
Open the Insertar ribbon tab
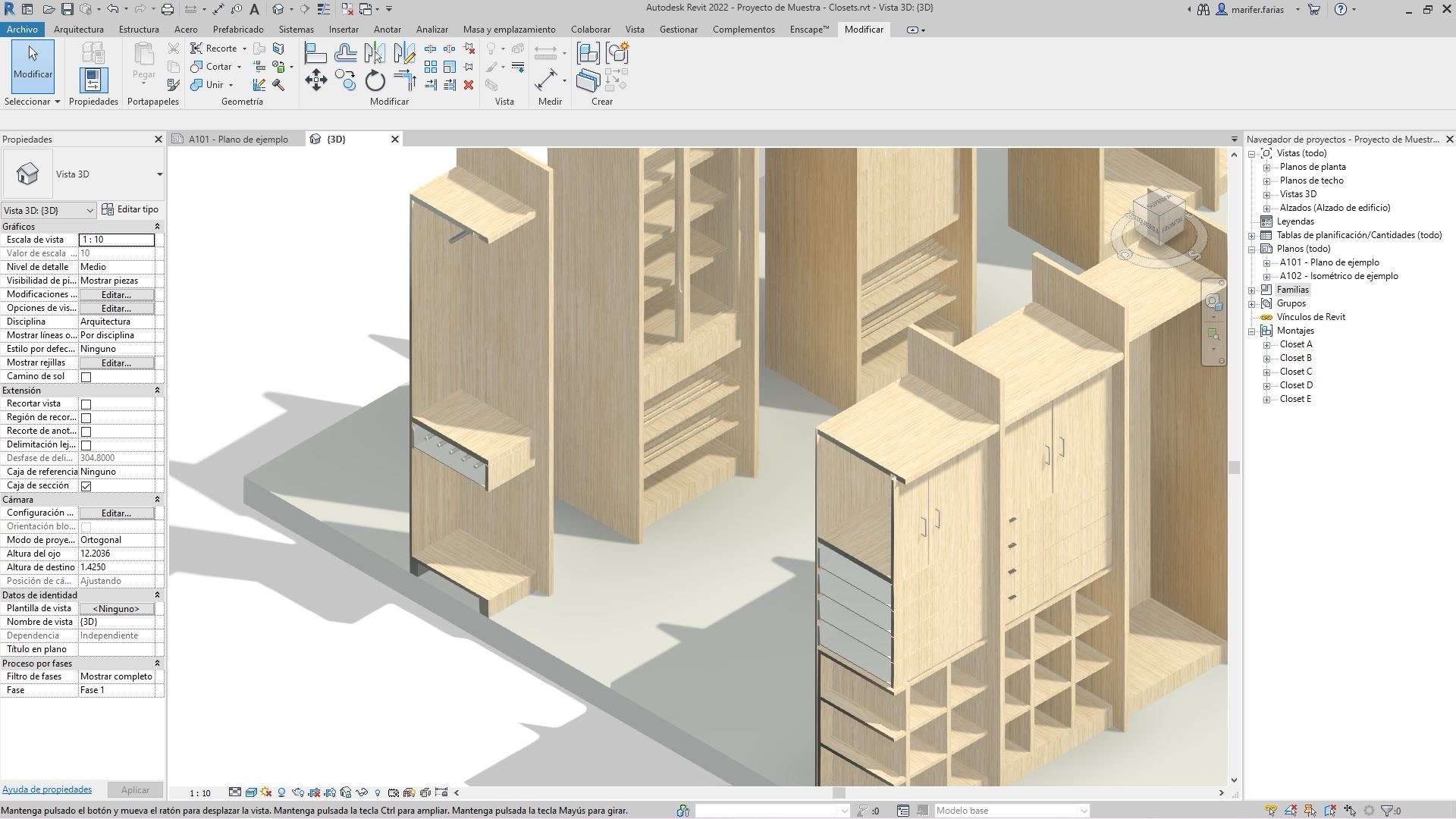pyautogui.click(x=344, y=30)
